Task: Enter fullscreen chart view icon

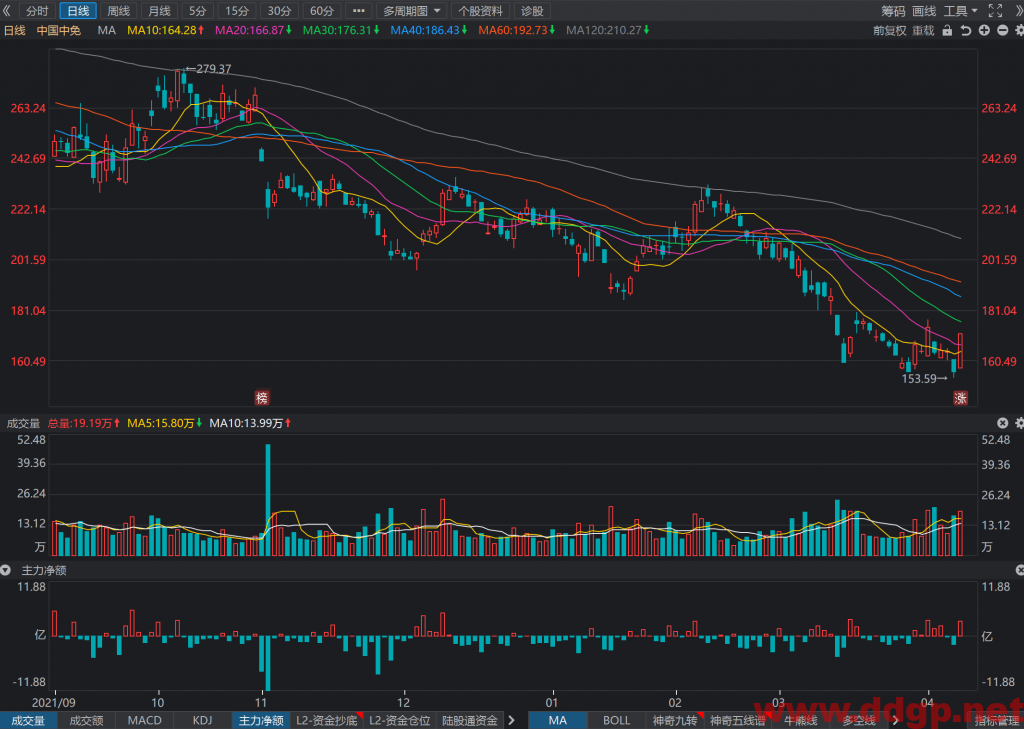Action: click(x=995, y=10)
